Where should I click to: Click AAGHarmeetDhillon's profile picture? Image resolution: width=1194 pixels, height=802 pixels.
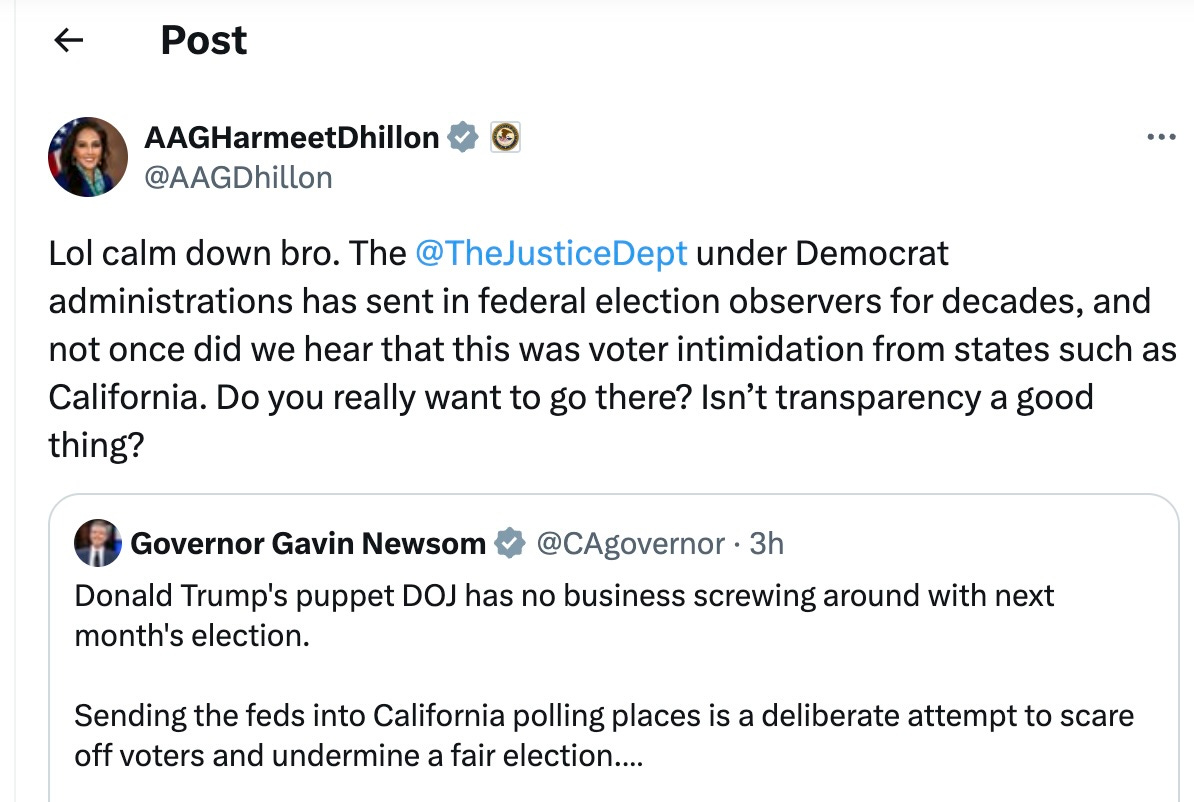pos(87,156)
